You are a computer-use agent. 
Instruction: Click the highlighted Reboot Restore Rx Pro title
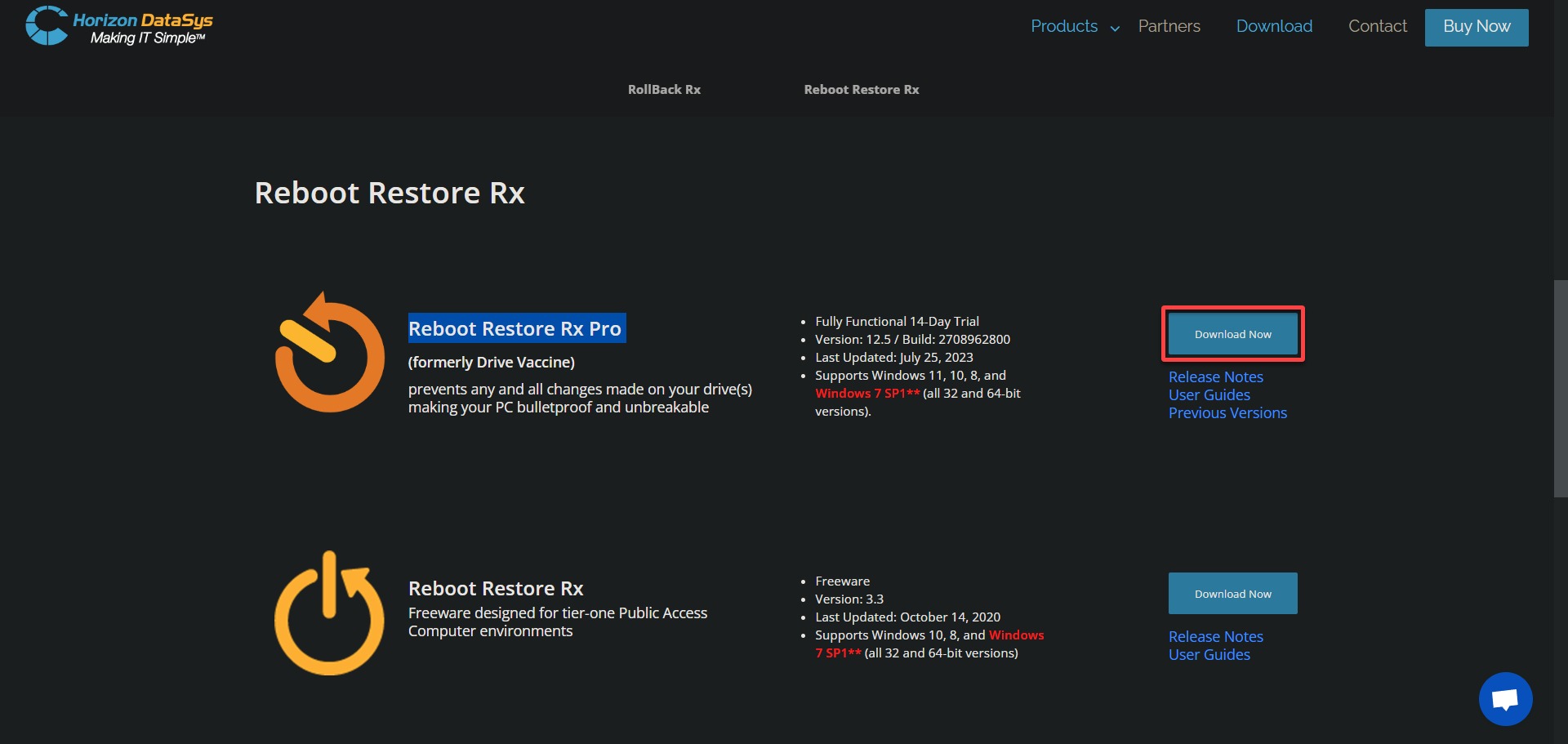(x=515, y=328)
